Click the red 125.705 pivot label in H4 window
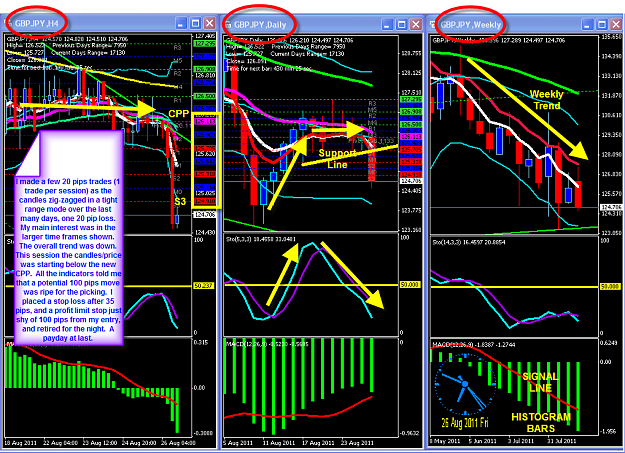 (x=204, y=148)
